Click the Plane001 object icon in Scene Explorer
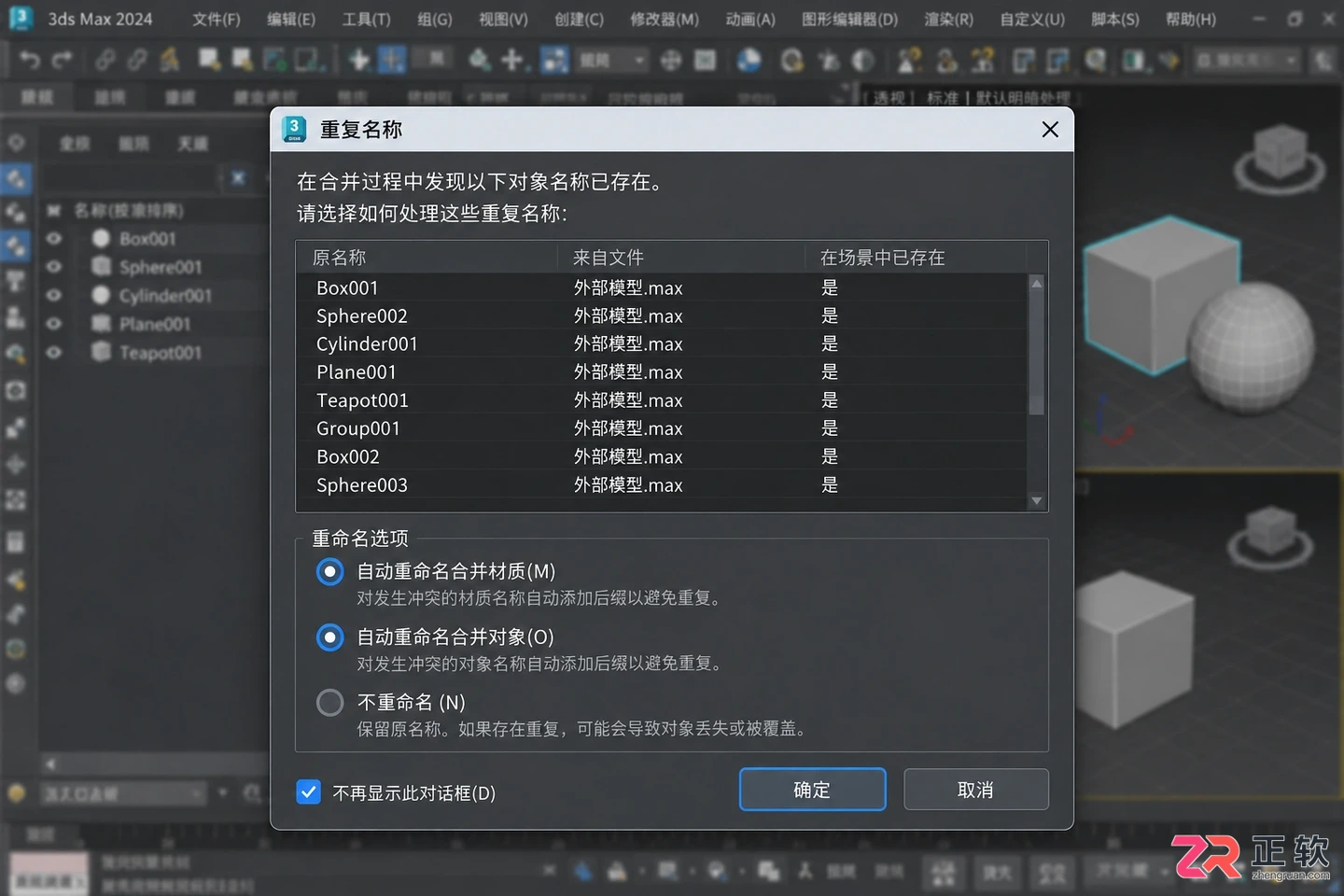1344x896 pixels. [x=101, y=324]
